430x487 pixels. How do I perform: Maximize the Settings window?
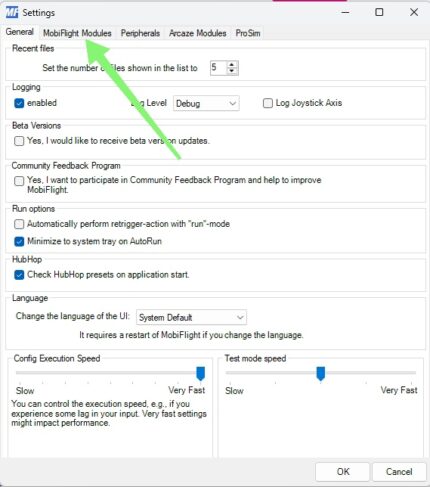pyautogui.click(x=379, y=12)
